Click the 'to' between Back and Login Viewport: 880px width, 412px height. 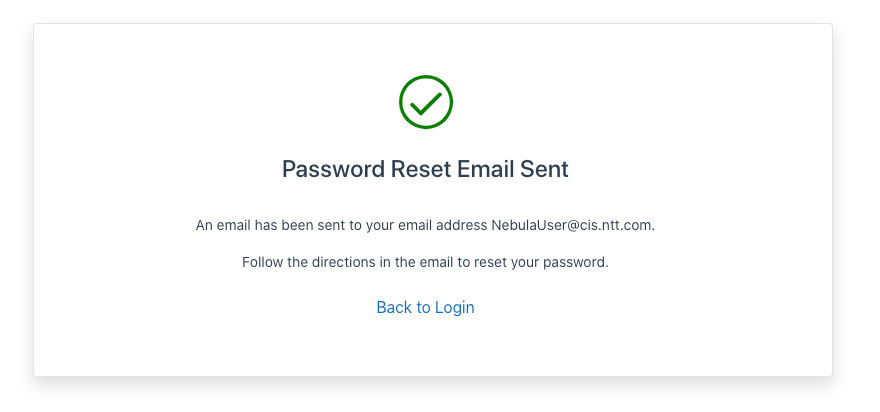[x=423, y=308]
